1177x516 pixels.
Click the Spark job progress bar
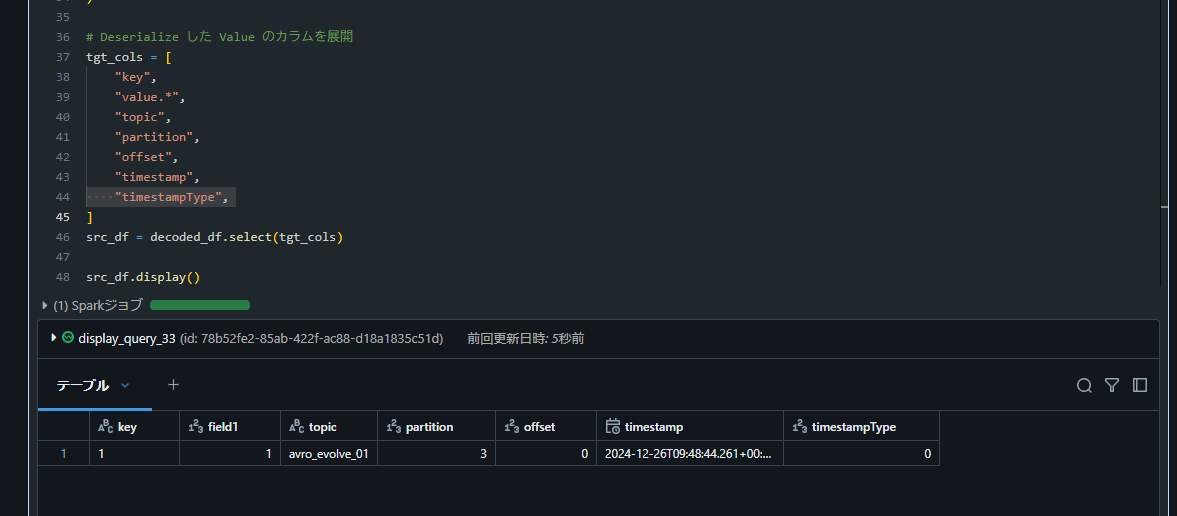coord(200,305)
